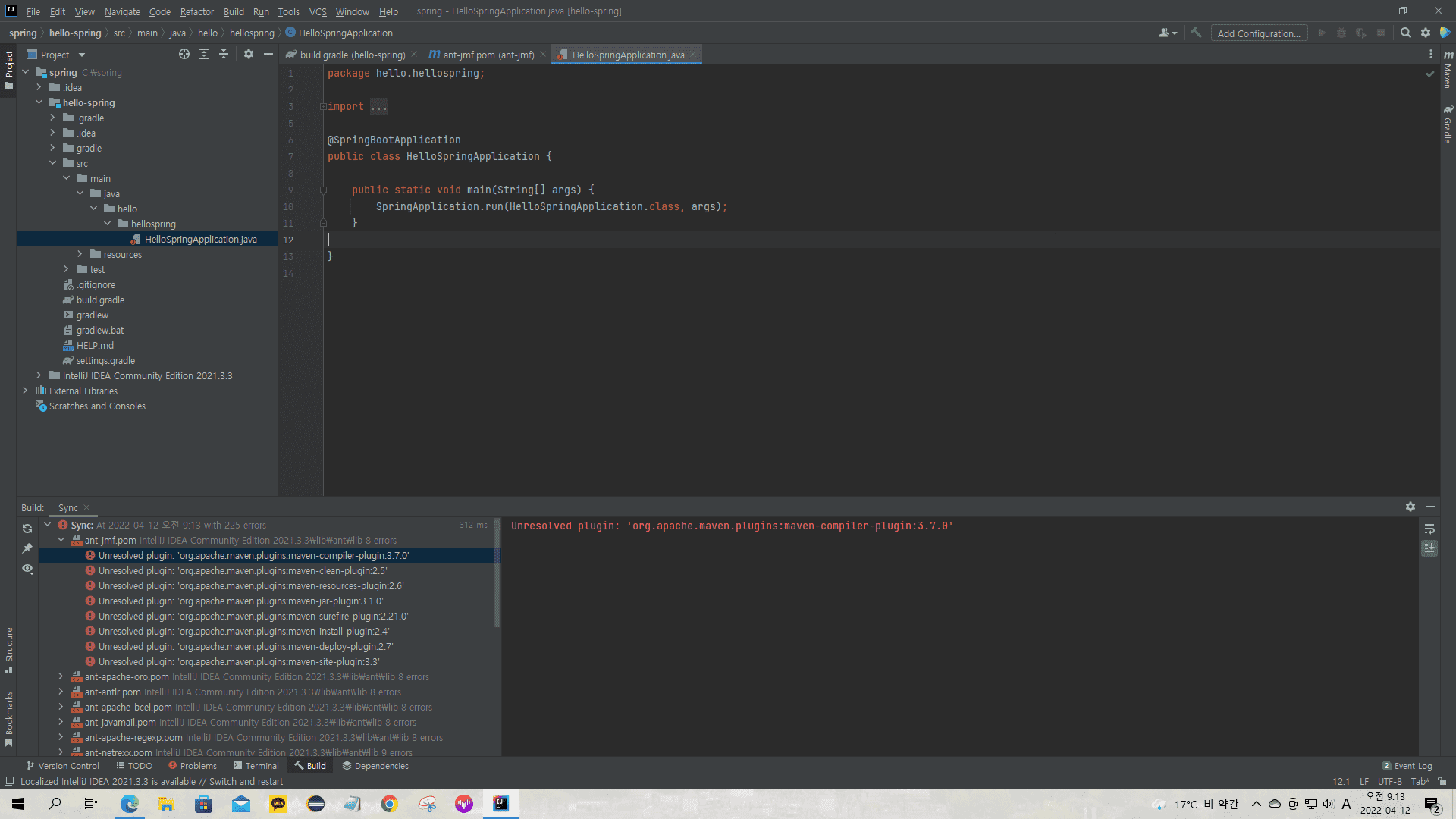The image size is (1456, 819).
Task: Open the Event Log
Action: point(1407,766)
